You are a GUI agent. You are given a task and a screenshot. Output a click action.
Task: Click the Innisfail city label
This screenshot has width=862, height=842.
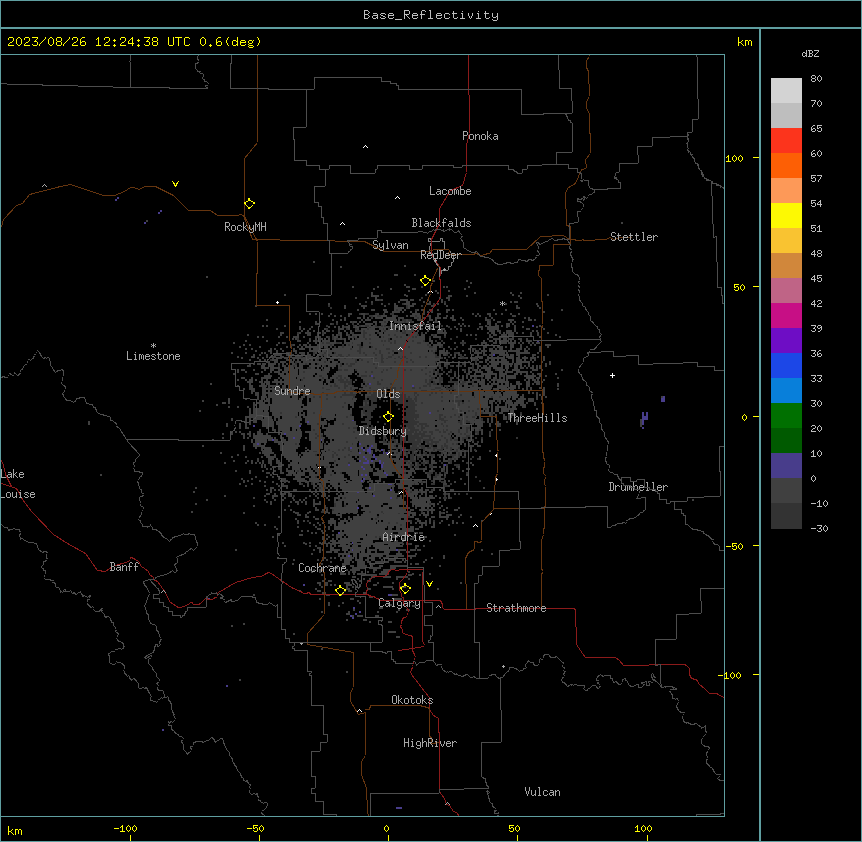click(x=415, y=326)
